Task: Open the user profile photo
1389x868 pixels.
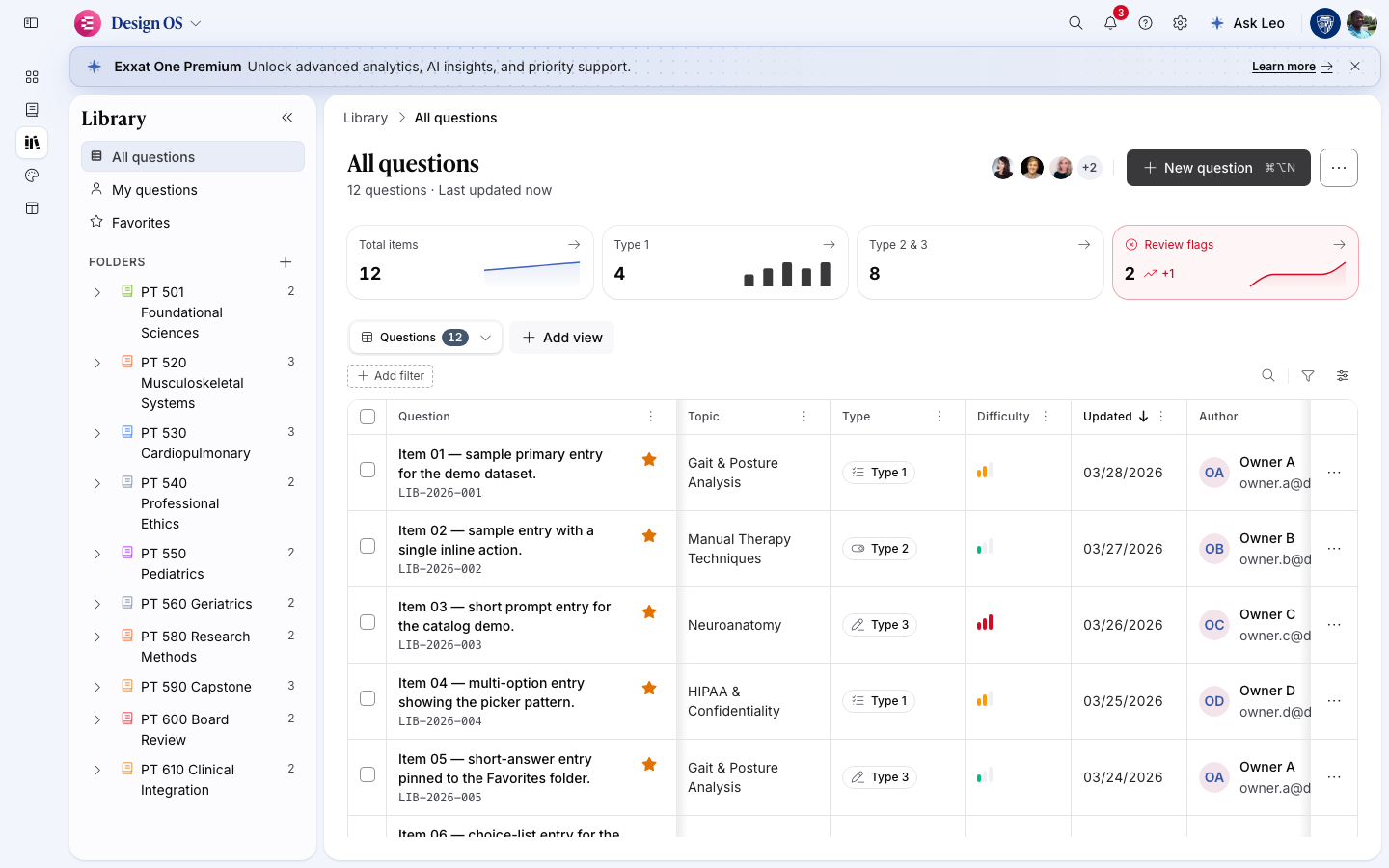Action: point(1362,23)
